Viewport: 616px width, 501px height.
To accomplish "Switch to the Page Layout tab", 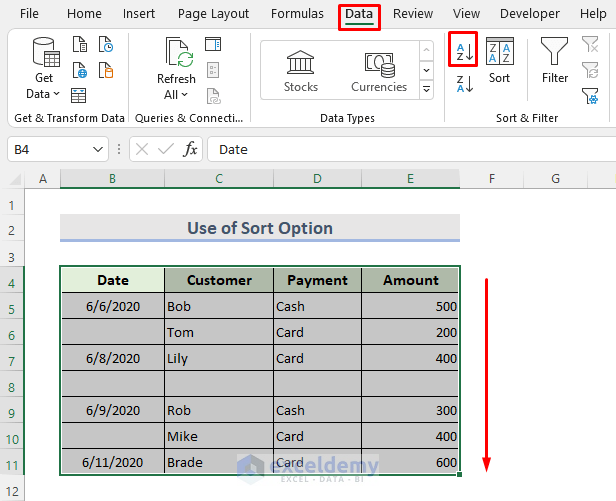I will click(213, 14).
